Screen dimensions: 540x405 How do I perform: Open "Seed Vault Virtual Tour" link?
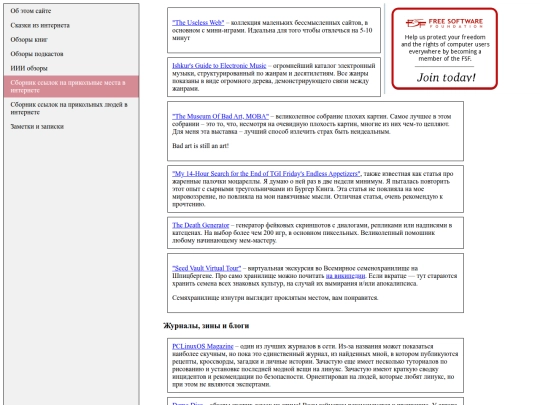tap(207, 268)
